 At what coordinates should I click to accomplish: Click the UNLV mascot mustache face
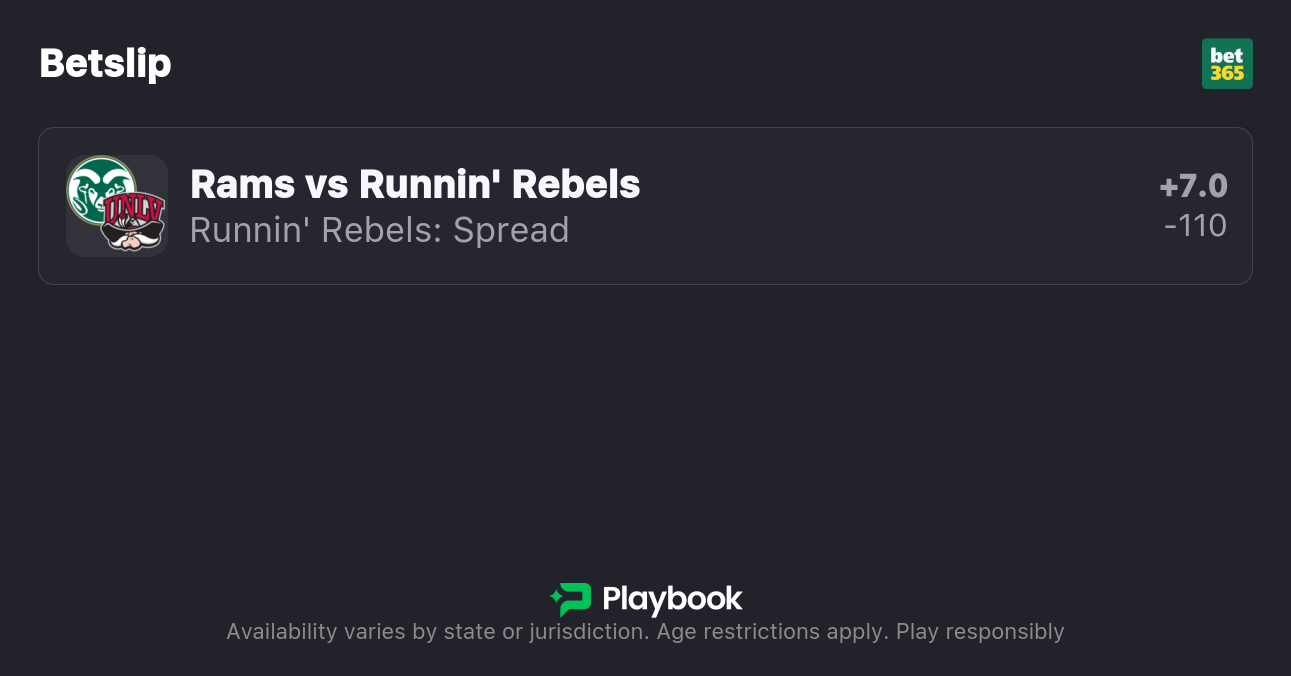(x=134, y=236)
